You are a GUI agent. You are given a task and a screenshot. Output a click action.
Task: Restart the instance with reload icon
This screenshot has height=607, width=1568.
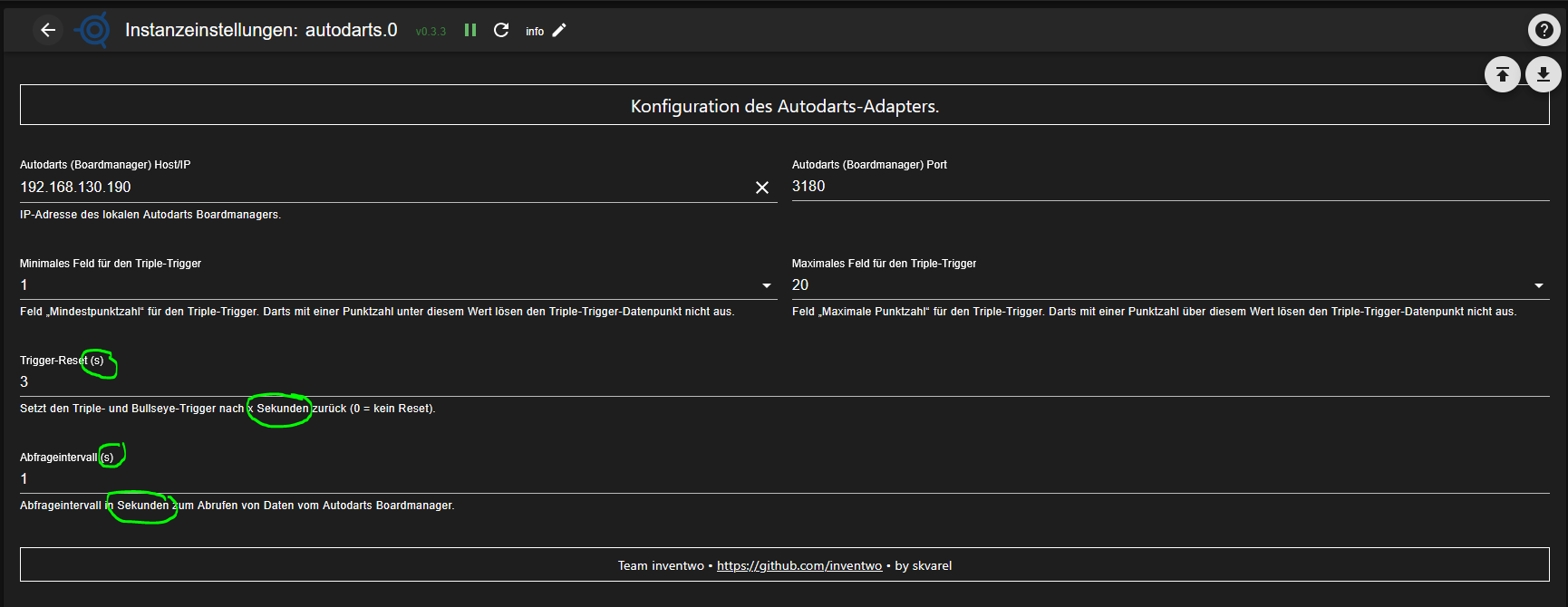tap(501, 30)
